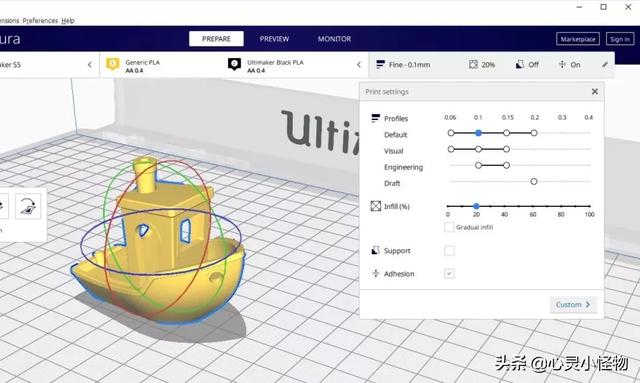Open Custom print settings

click(x=573, y=305)
